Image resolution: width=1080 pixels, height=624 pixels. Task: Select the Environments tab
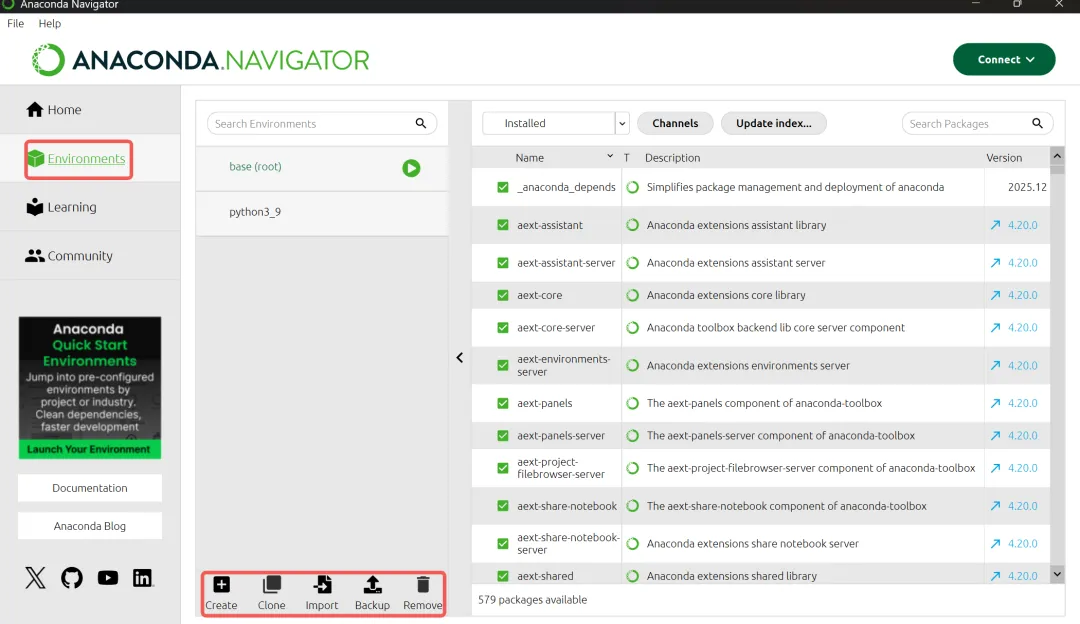pyautogui.click(x=90, y=158)
